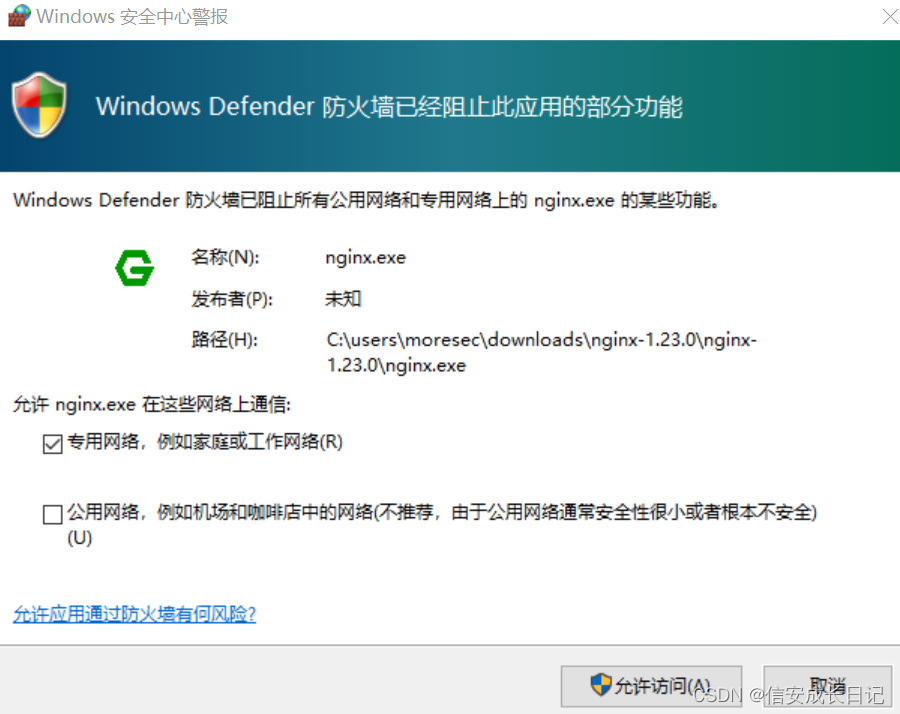Check the public networks checkbox (U)

pos(52,514)
